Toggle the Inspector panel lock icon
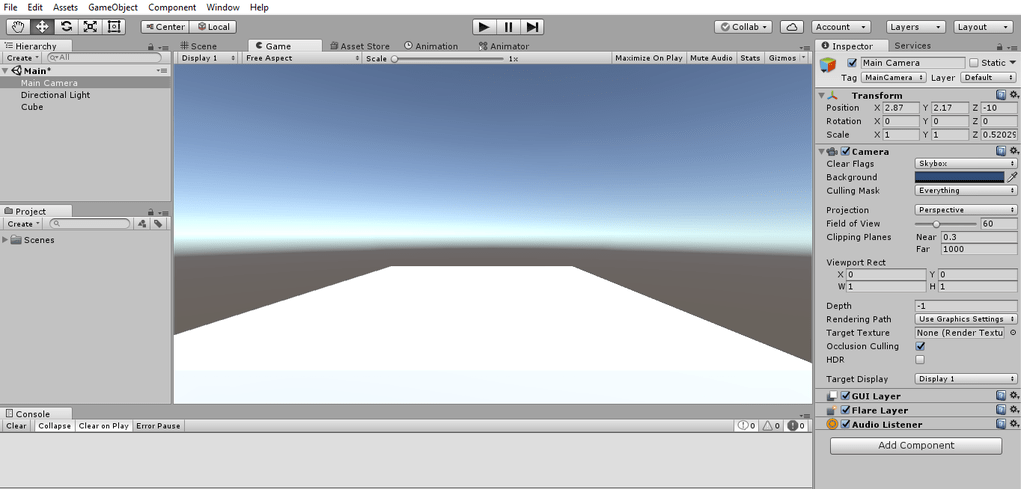 (x=1000, y=47)
